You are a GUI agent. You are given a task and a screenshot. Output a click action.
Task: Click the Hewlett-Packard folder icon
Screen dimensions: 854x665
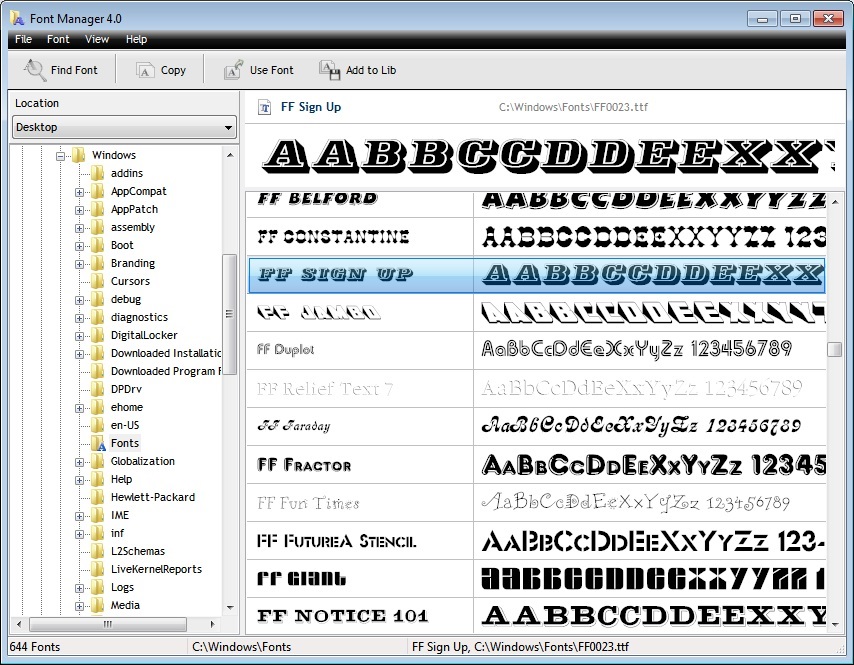(x=98, y=497)
